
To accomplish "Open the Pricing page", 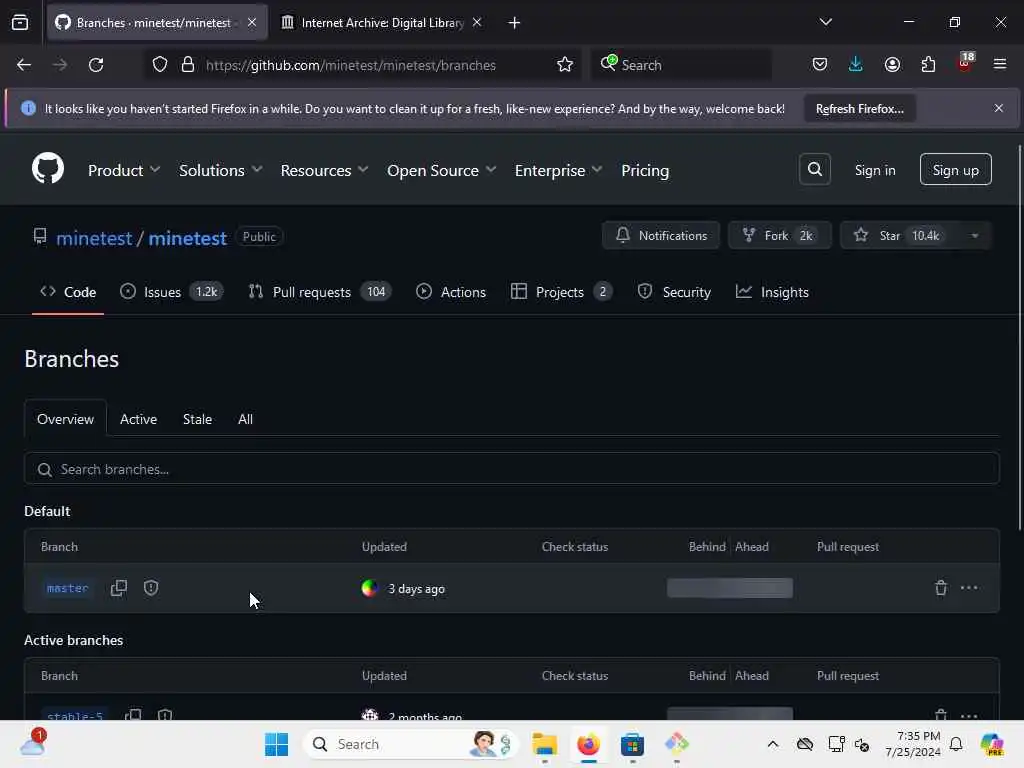I will point(645,170).
